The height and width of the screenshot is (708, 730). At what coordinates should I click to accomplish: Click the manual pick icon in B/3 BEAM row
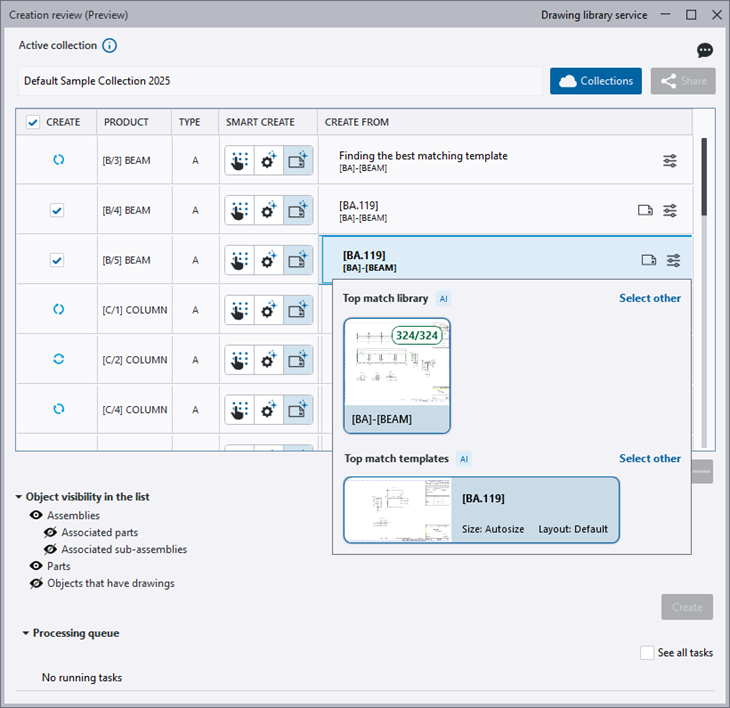click(x=239, y=160)
